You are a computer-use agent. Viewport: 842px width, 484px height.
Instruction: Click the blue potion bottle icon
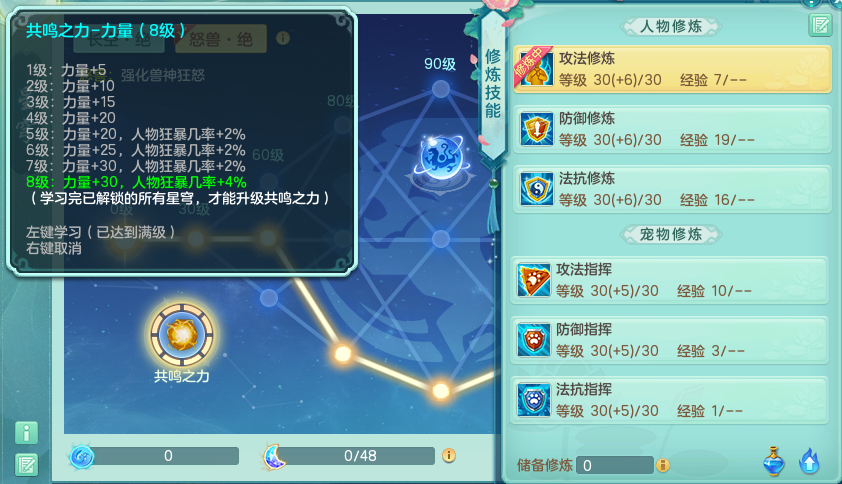[x=774, y=461]
